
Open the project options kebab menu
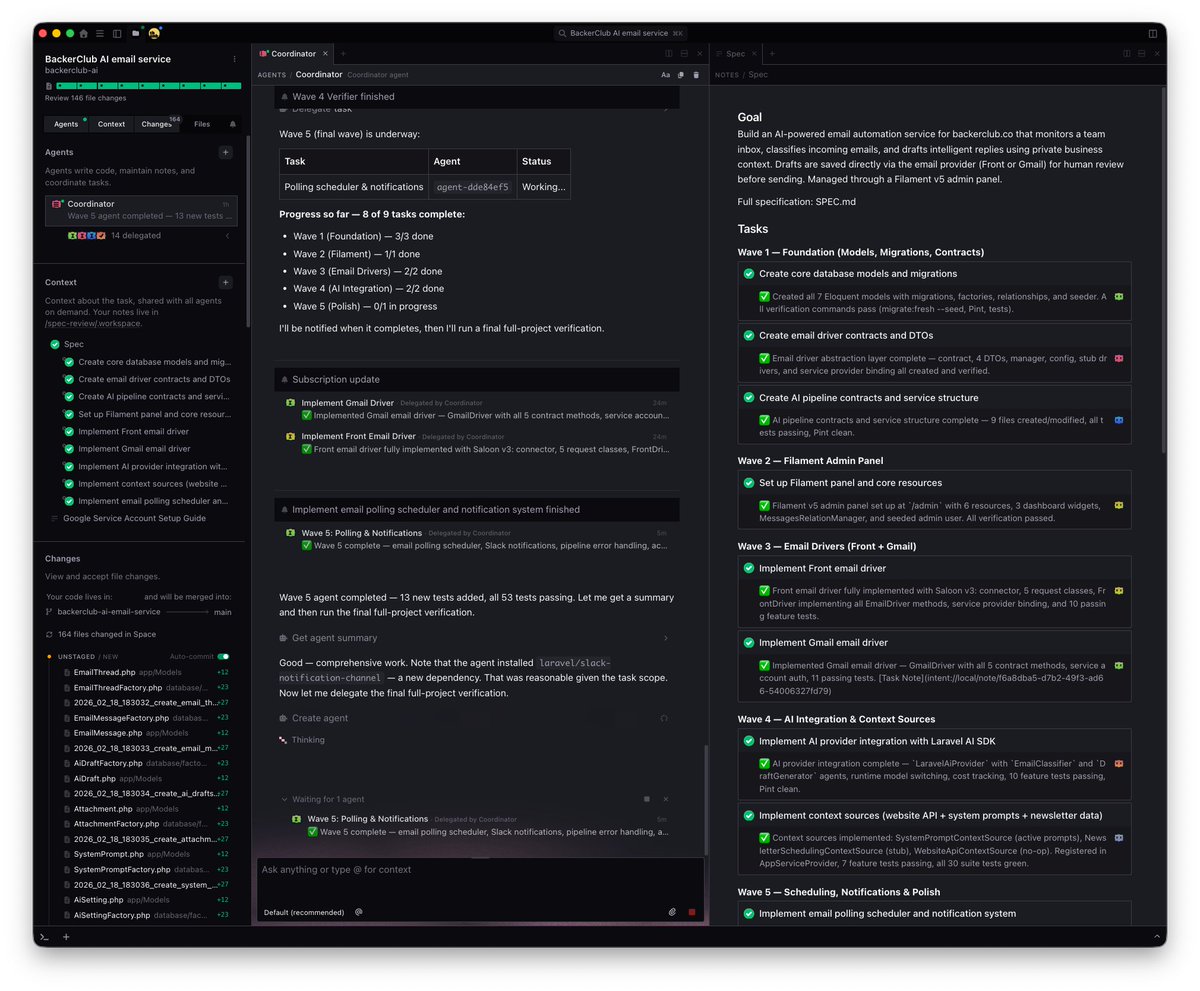235,59
